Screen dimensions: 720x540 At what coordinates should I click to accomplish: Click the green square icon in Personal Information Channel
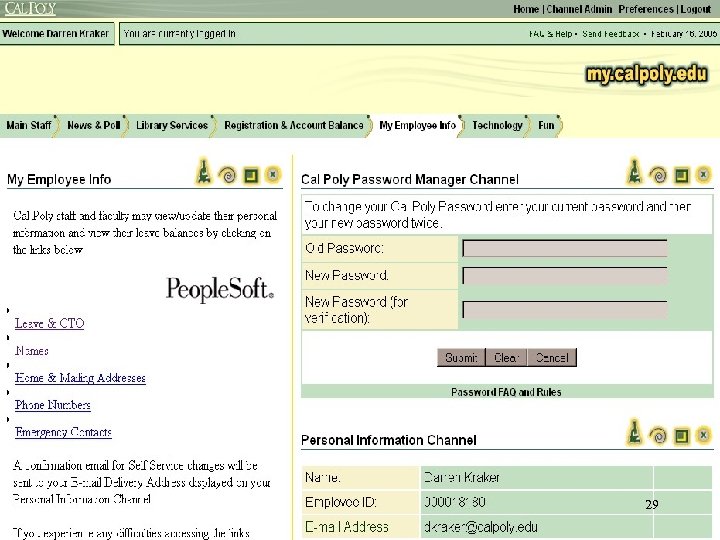point(681,435)
